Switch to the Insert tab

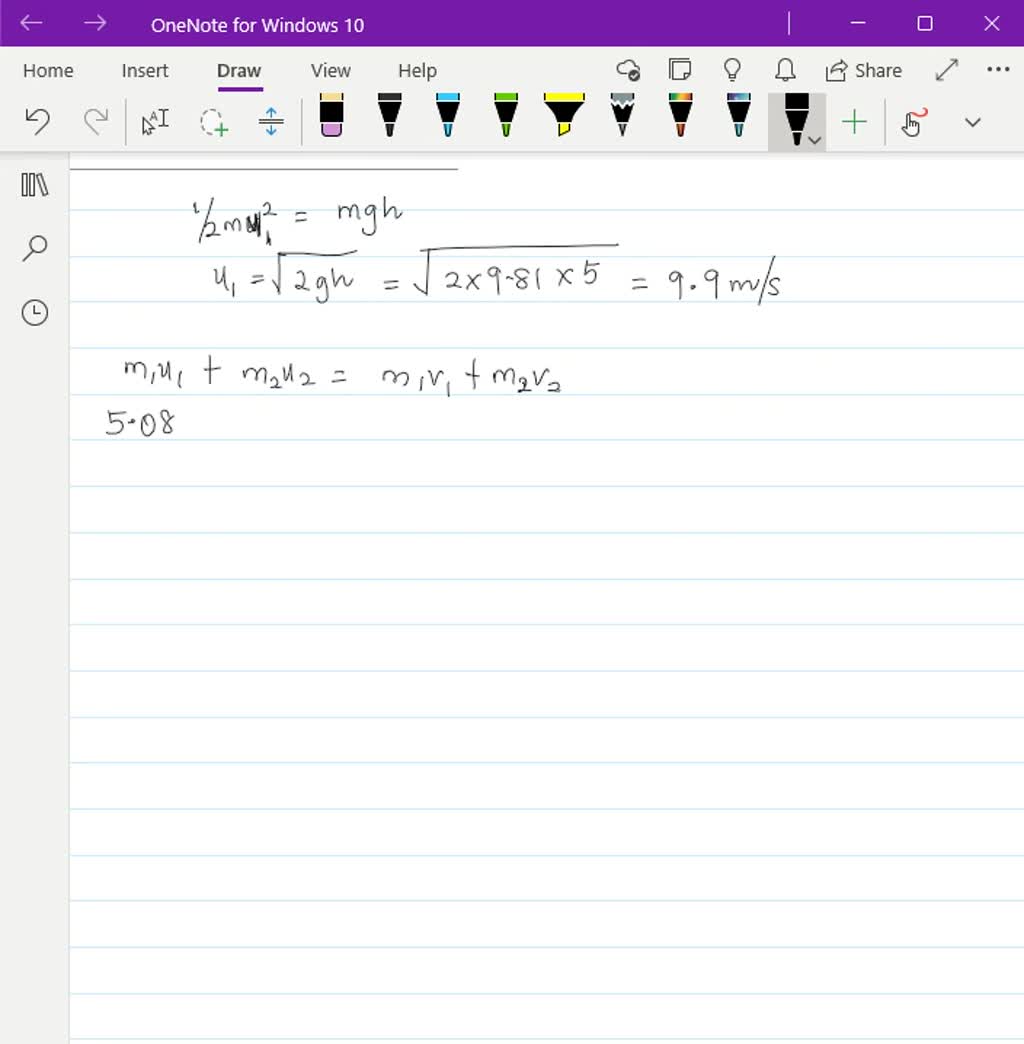click(145, 71)
